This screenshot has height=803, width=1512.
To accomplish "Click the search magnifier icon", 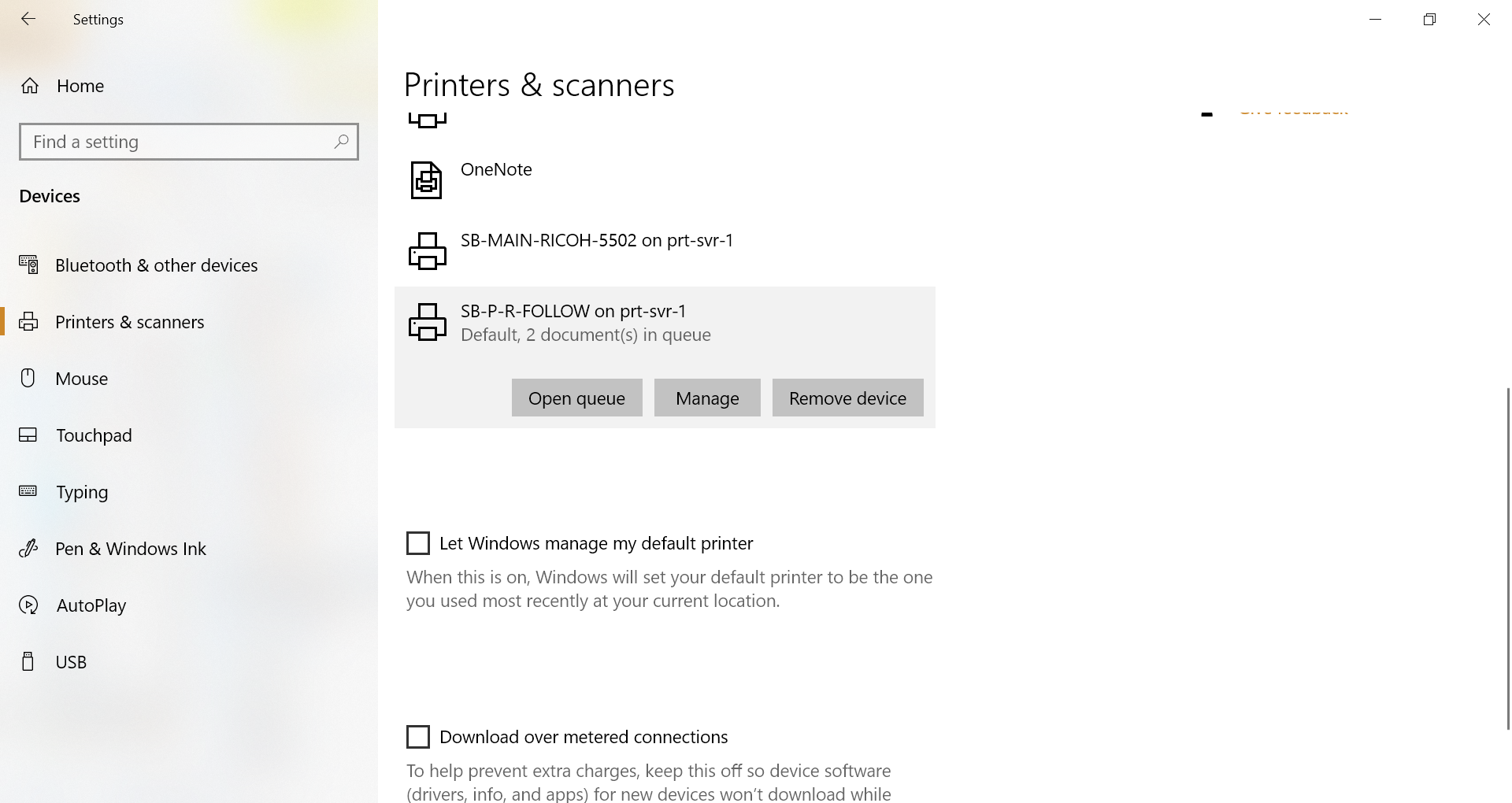I will point(341,142).
